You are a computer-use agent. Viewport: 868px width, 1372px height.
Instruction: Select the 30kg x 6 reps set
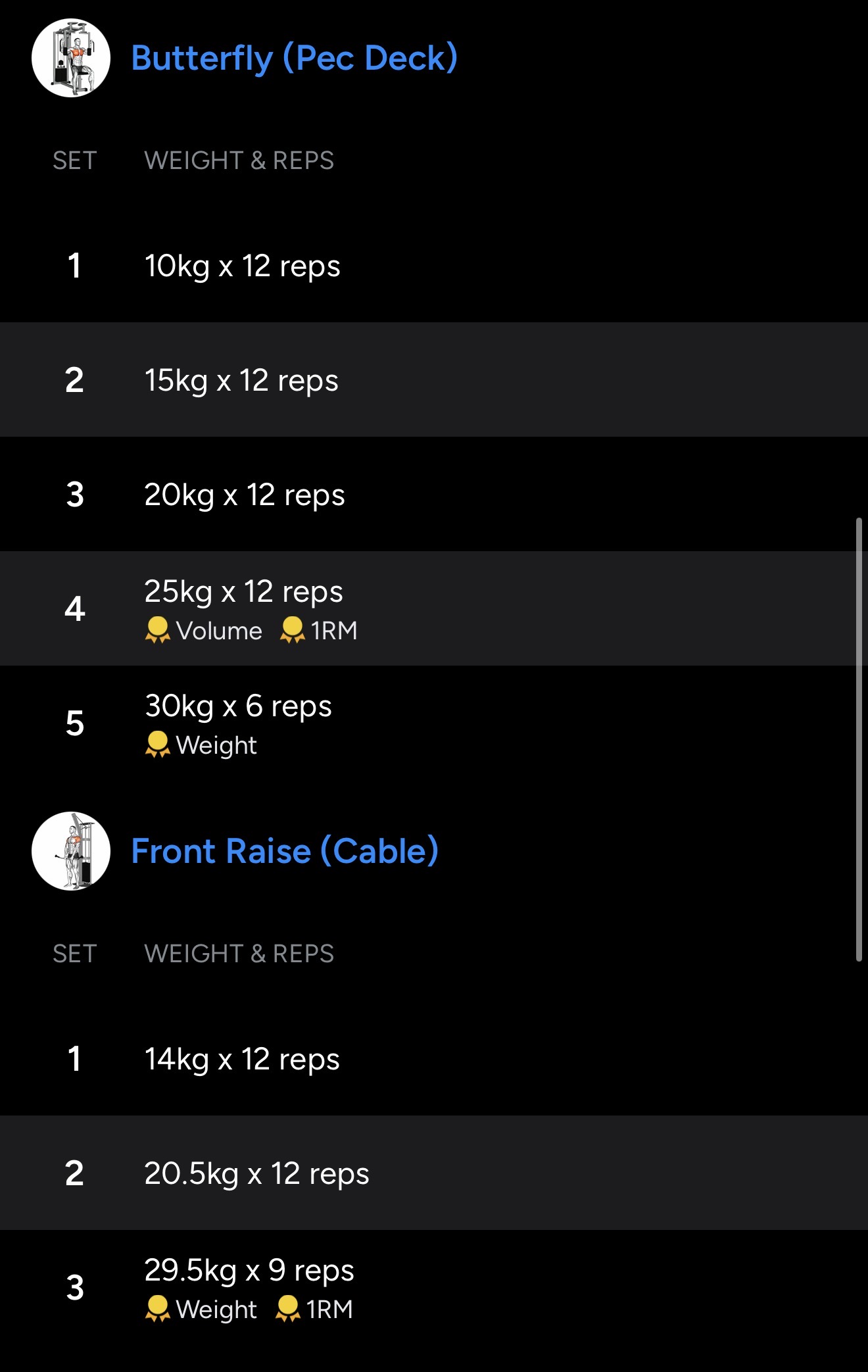[238, 706]
